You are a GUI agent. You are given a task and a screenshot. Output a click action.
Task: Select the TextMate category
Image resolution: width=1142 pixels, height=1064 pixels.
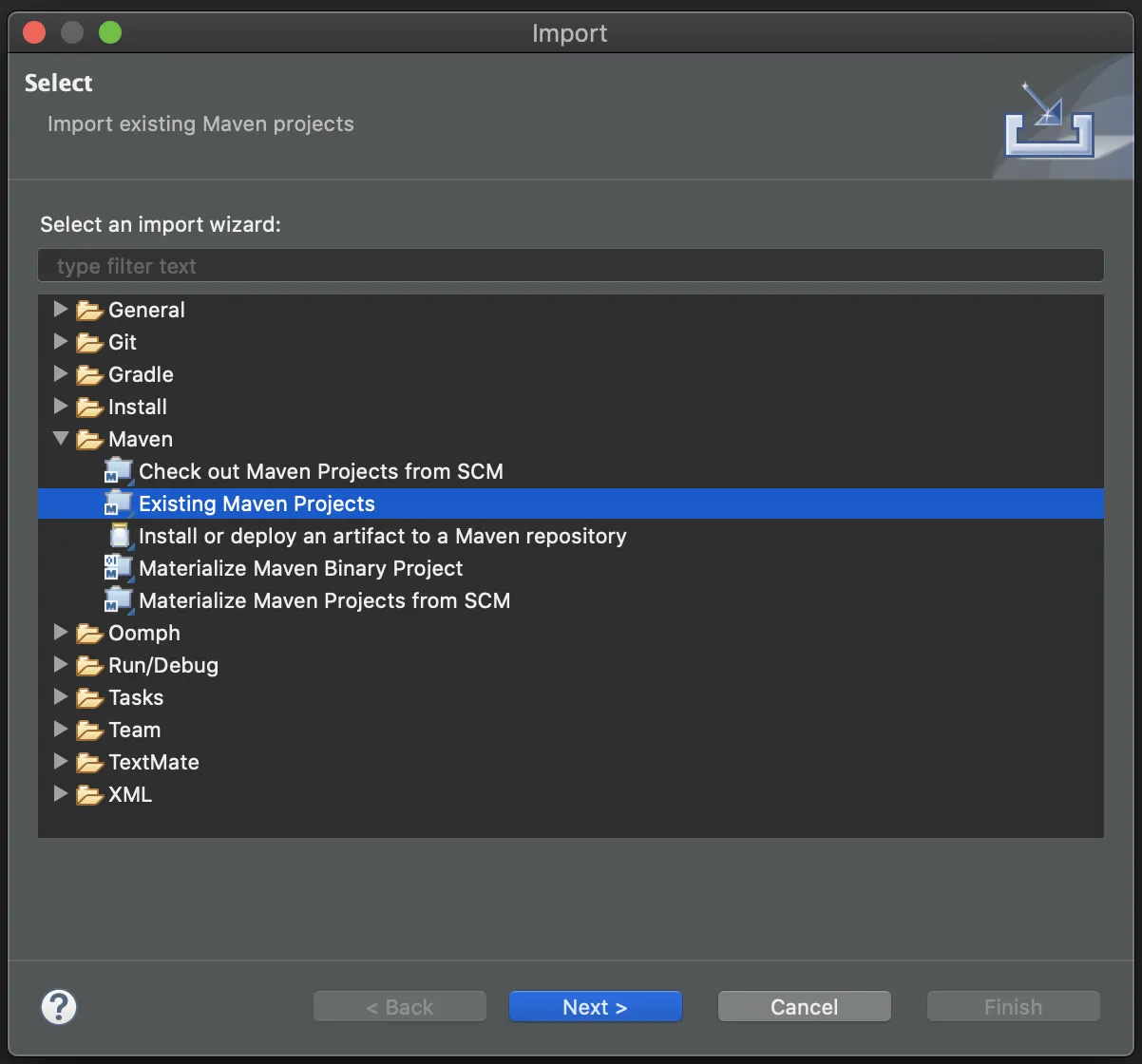pyautogui.click(x=155, y=762)
